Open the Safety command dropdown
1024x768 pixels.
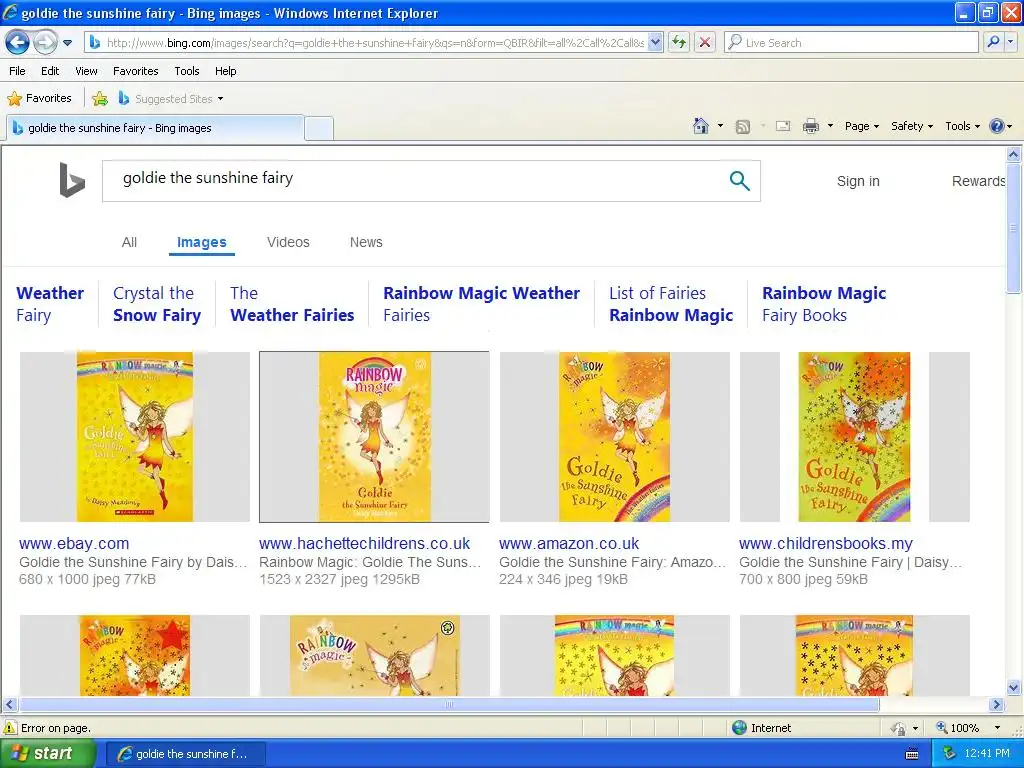tap(912, 126)
